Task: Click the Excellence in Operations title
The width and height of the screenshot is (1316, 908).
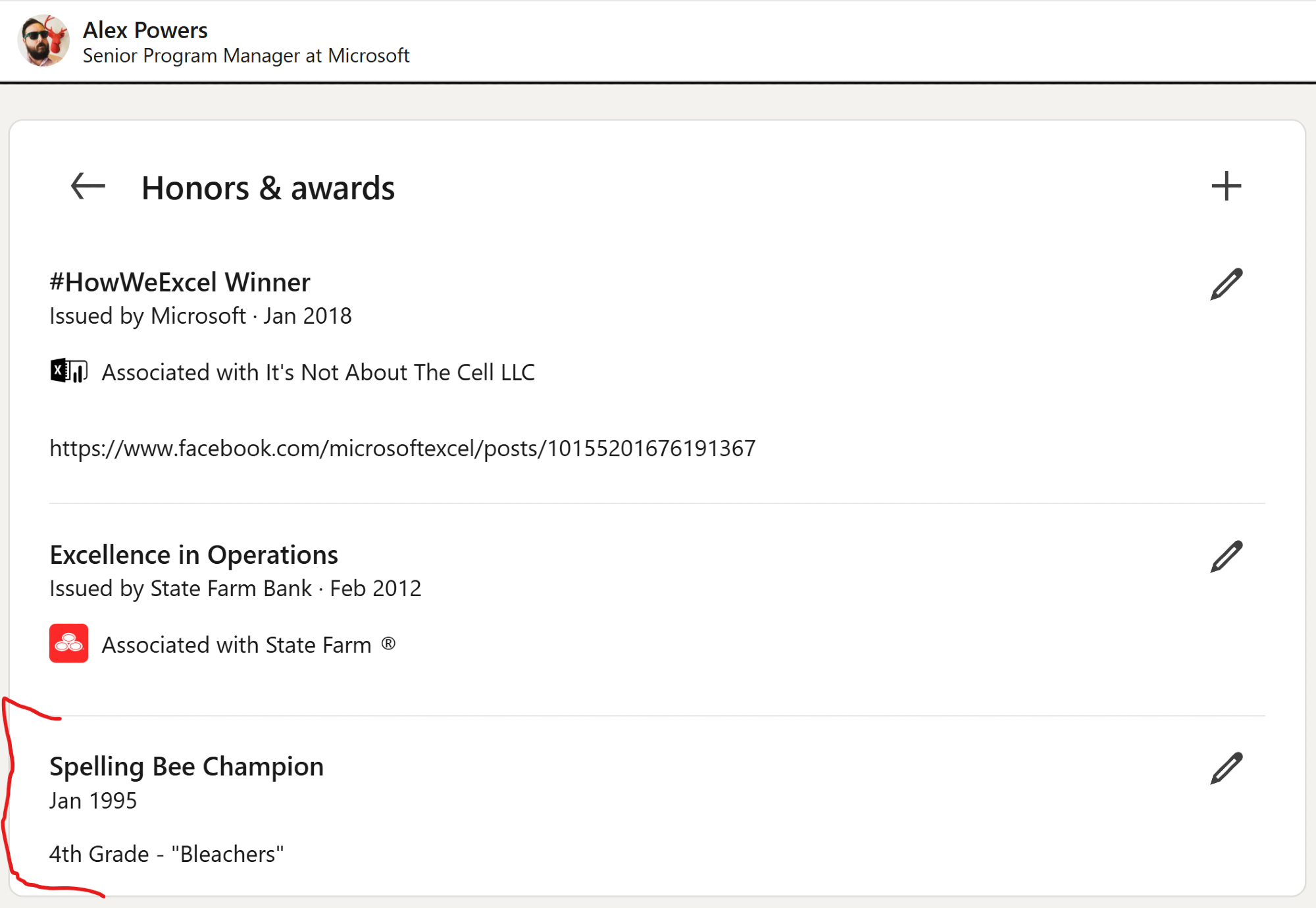Action: coord(193,555)
